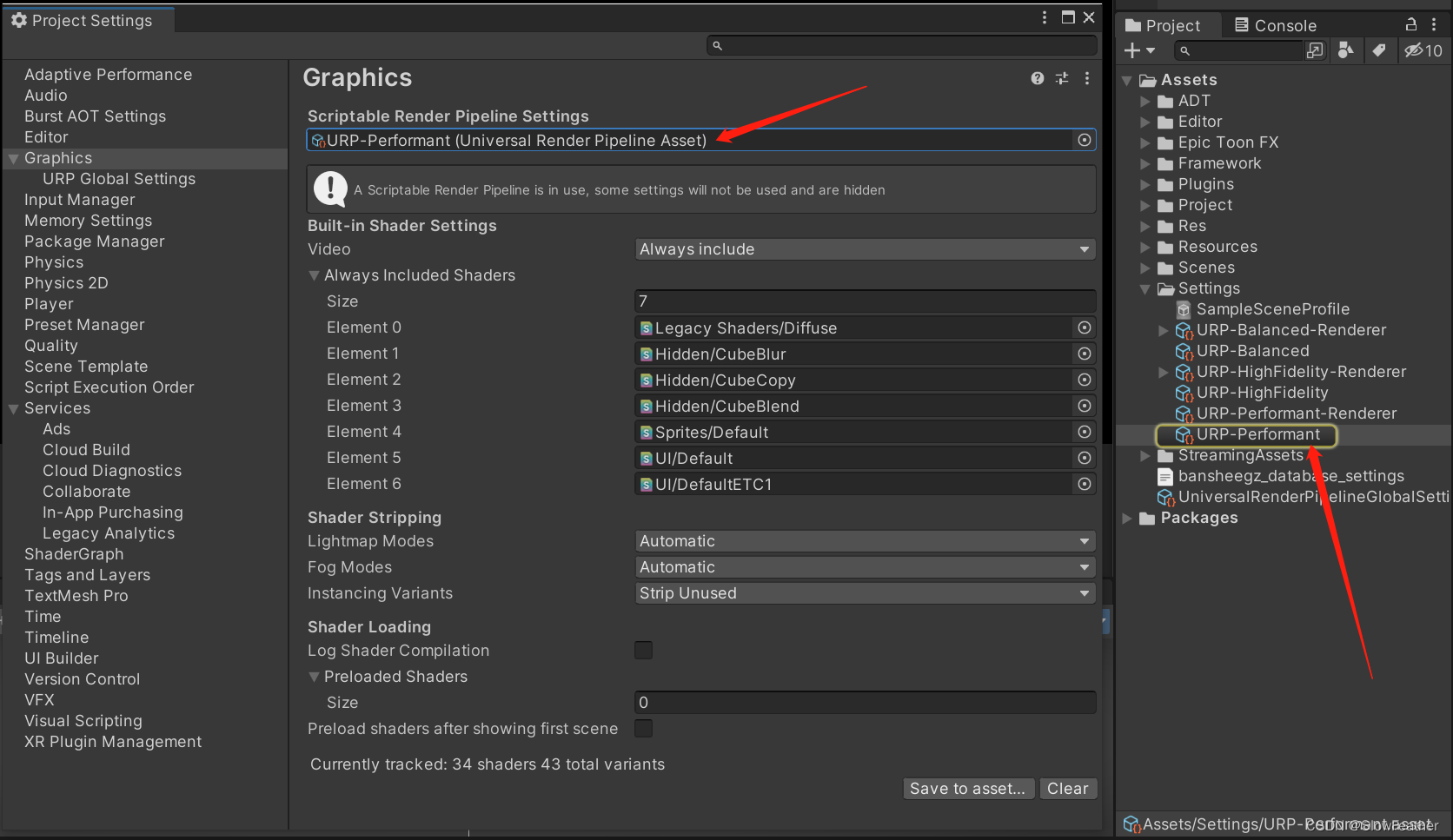This screenshot has width=1453, height=840.
Task: Click the preset selector icon beside help
Action: coord(1061,78)
